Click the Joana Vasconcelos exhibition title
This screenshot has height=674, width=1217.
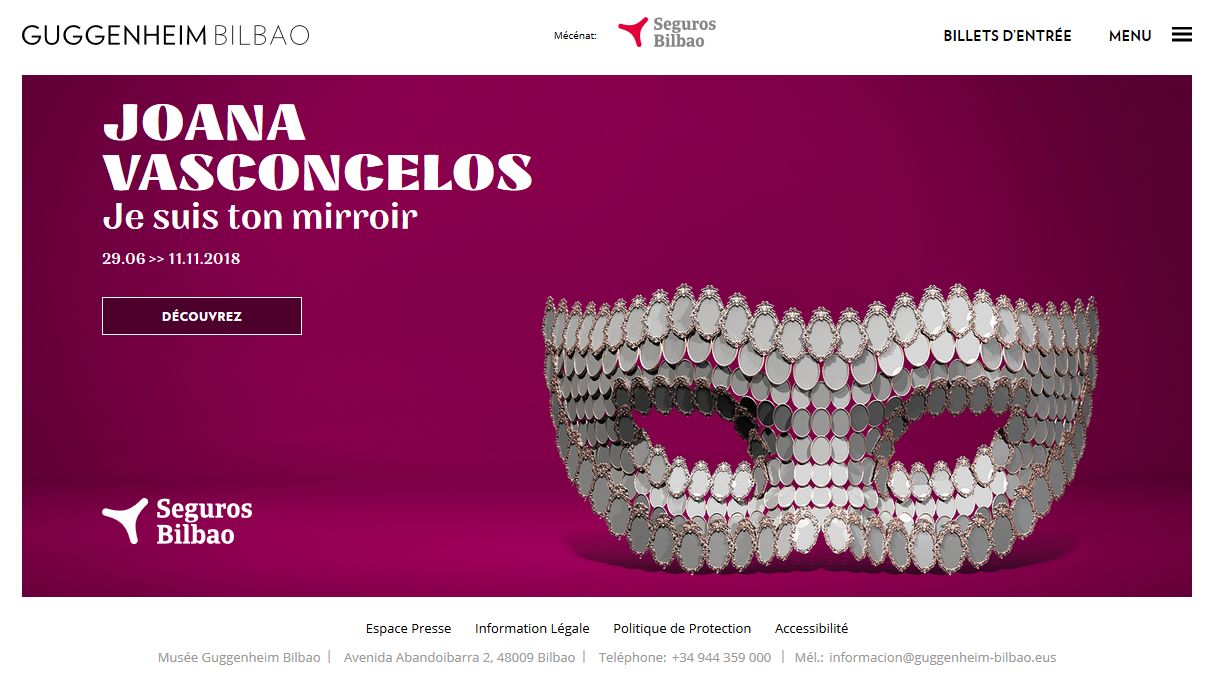point(317,148)
